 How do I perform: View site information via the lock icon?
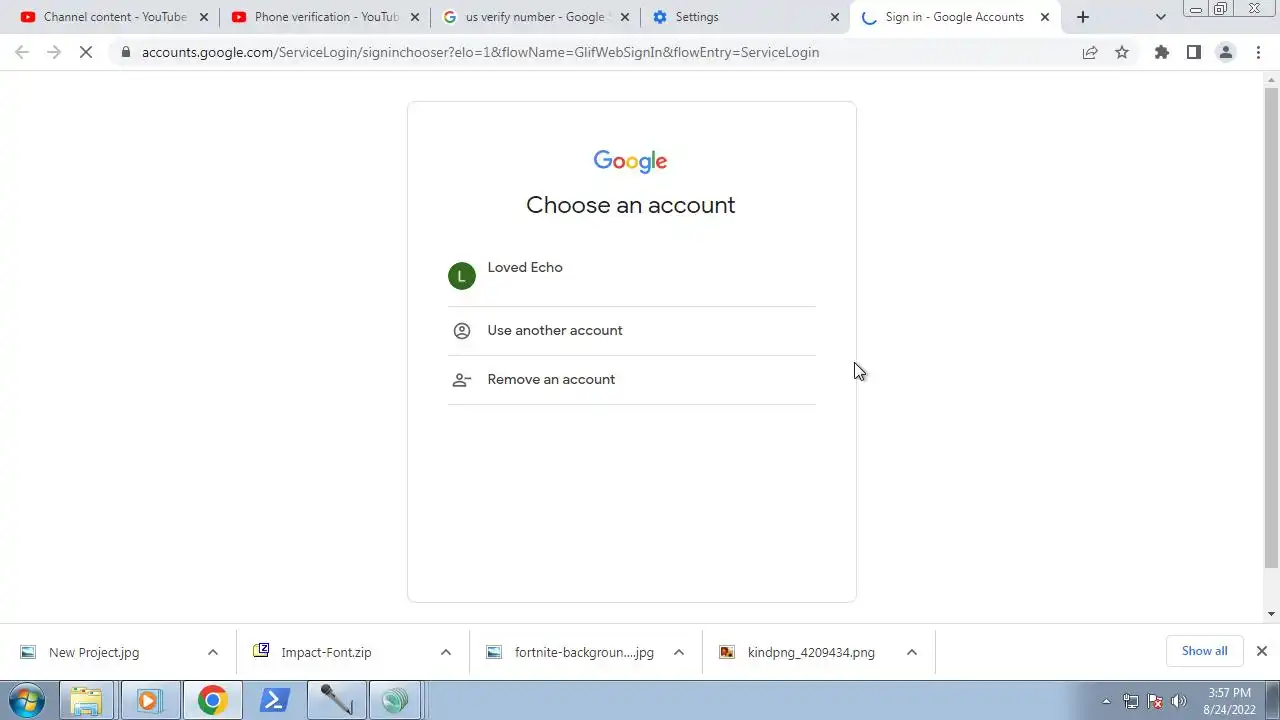[125, 52]
